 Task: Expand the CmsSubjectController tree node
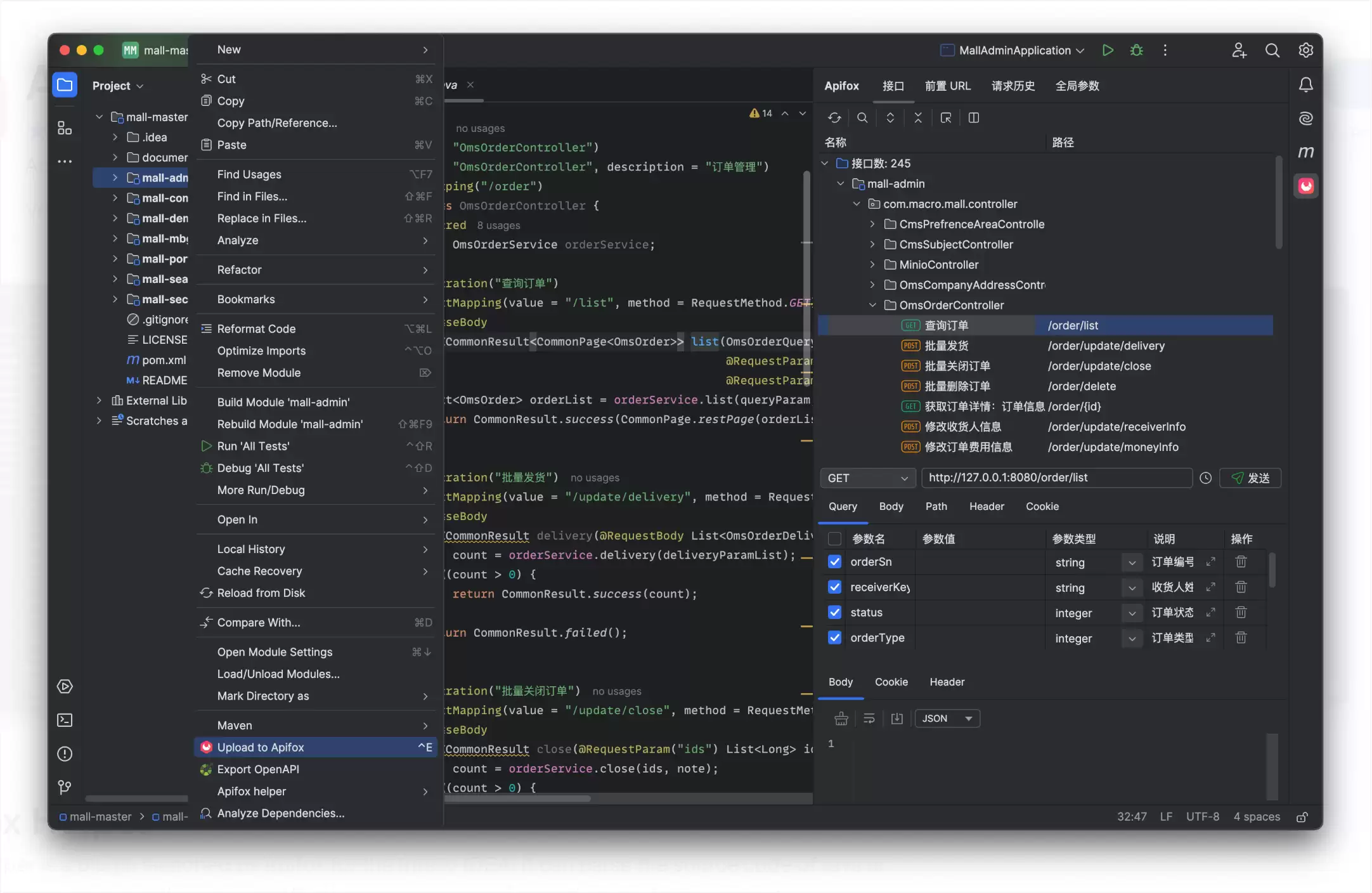pyautogui.click(x=872, y=245)
